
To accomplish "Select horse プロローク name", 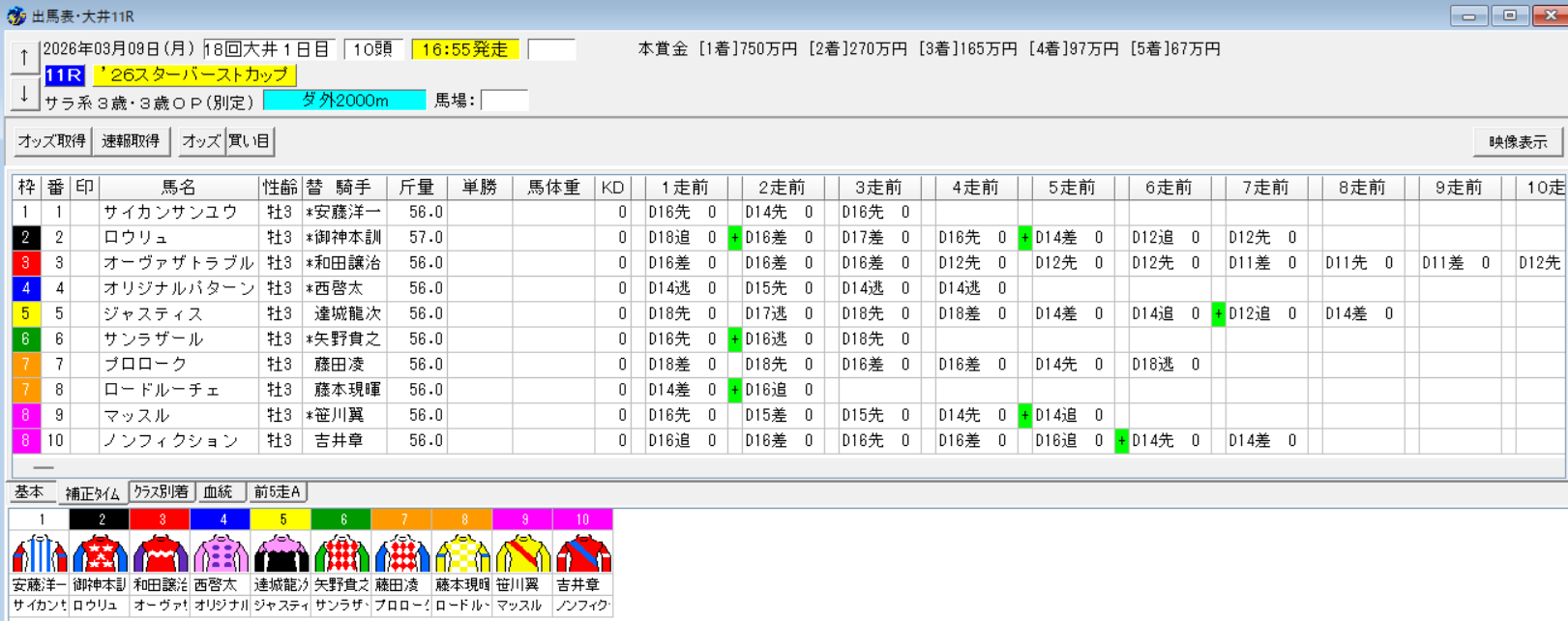I will tap(145, 365).
